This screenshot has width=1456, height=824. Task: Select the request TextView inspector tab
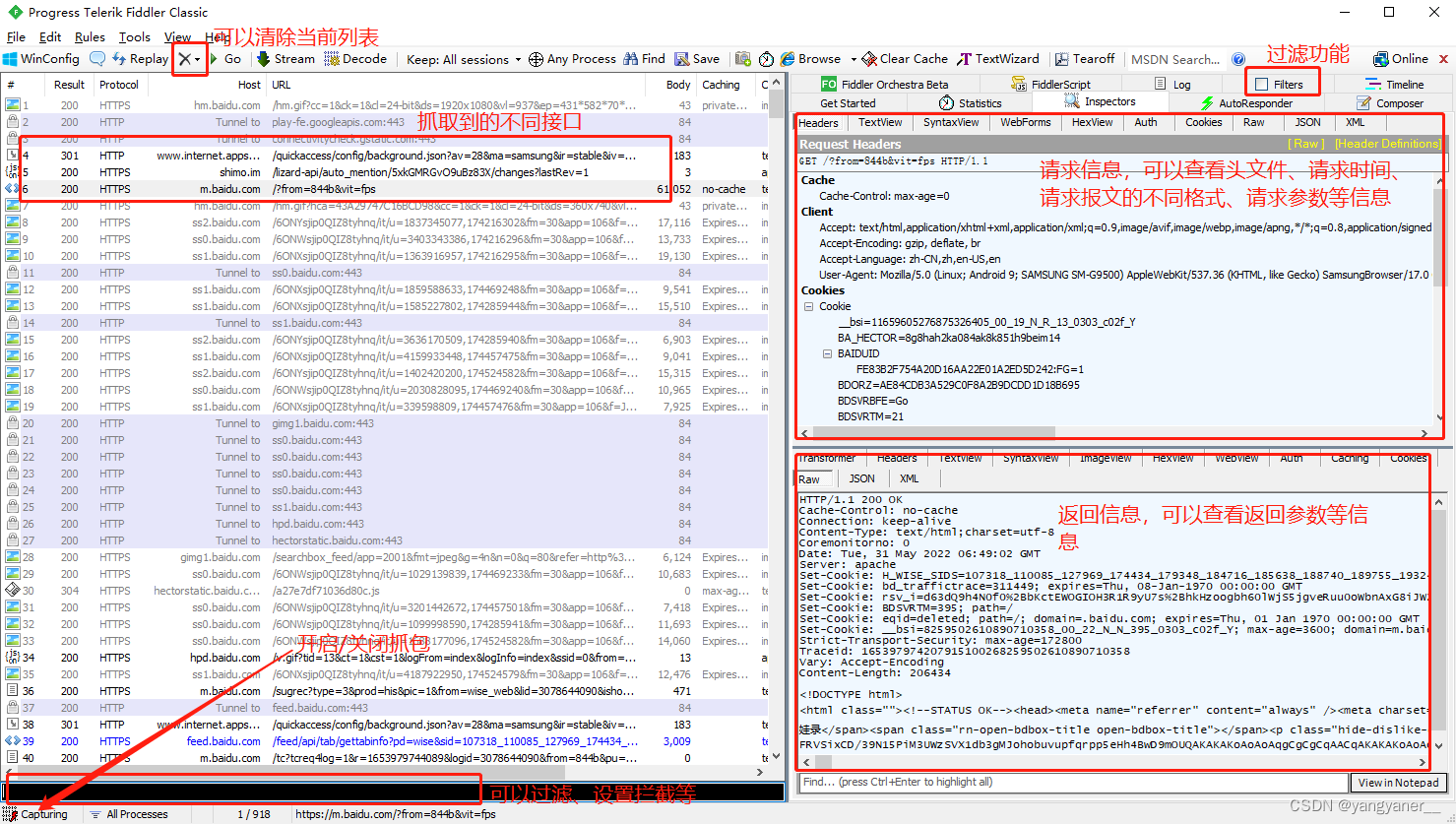880,123
